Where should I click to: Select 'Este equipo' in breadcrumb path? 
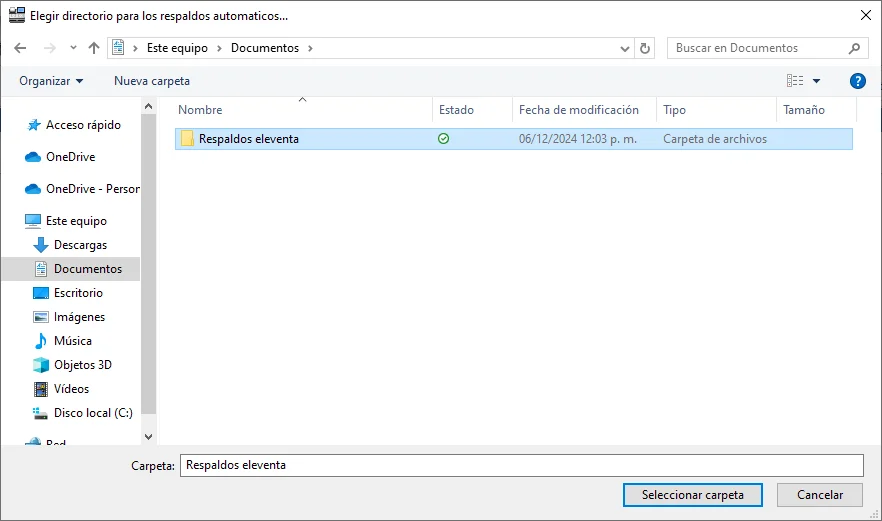(x=177, y=48)
